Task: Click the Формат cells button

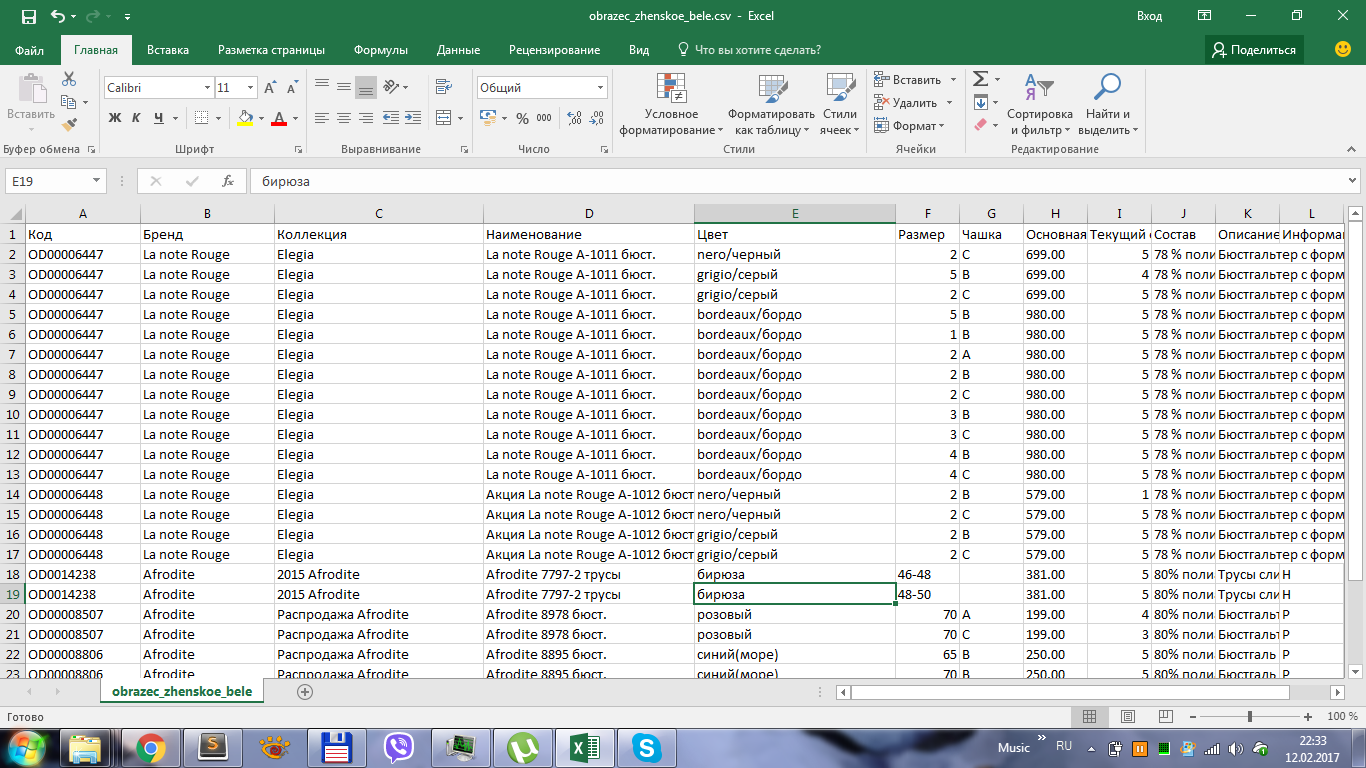Action: 909,125
